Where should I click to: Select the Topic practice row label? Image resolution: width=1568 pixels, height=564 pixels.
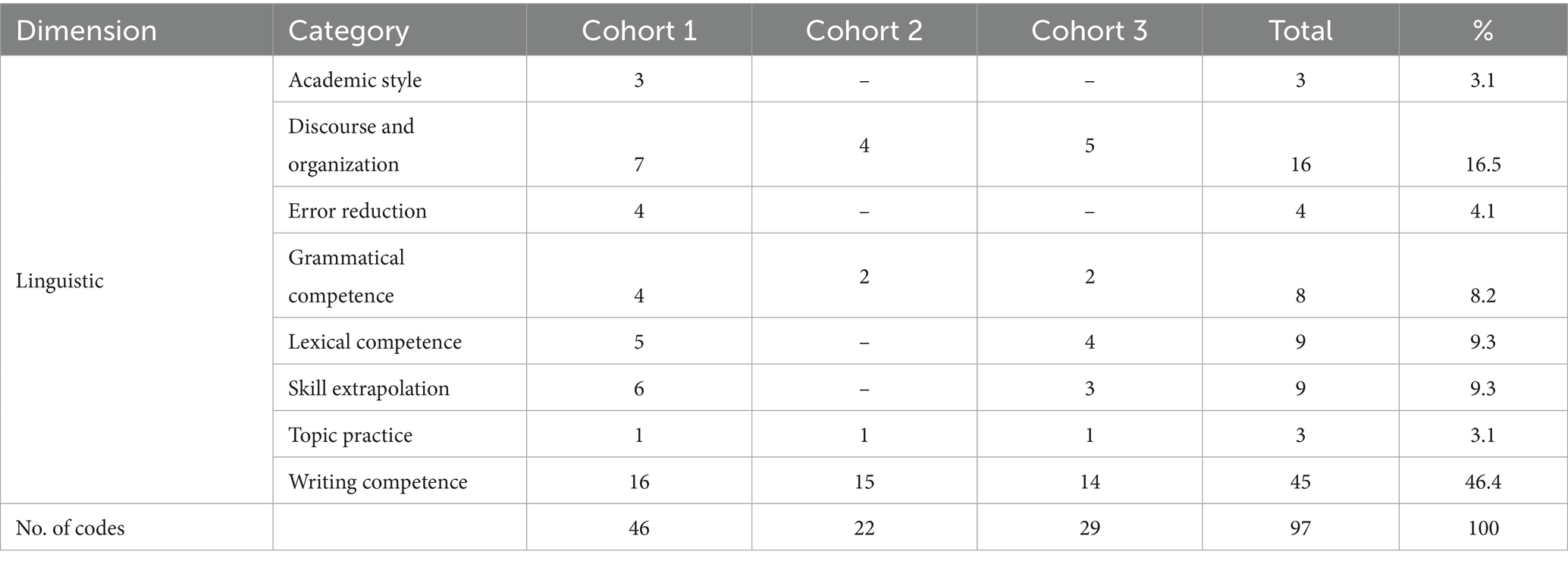click(350, 435)
